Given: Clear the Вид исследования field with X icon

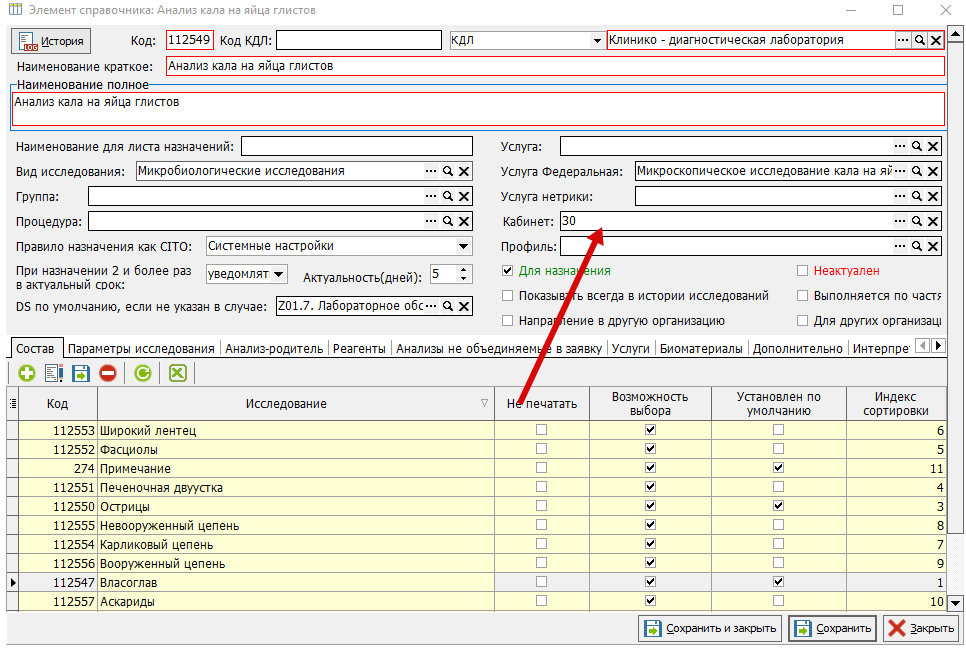Looking at the screenshot, I should point(465,171).
